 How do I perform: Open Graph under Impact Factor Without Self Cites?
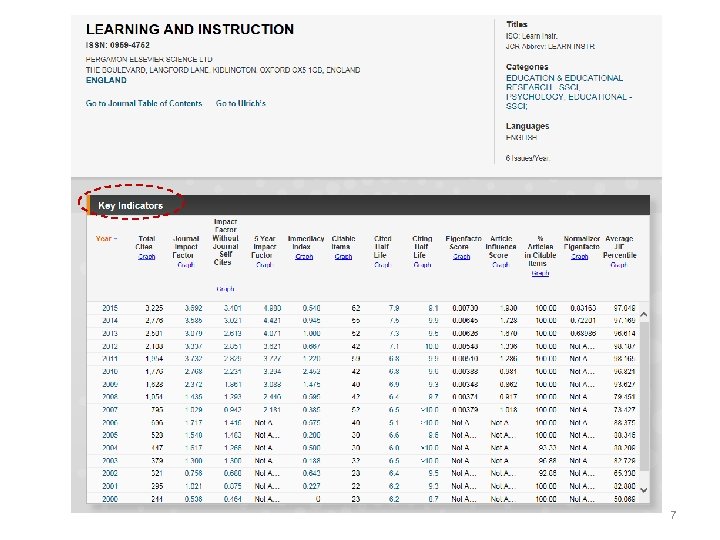225,289
